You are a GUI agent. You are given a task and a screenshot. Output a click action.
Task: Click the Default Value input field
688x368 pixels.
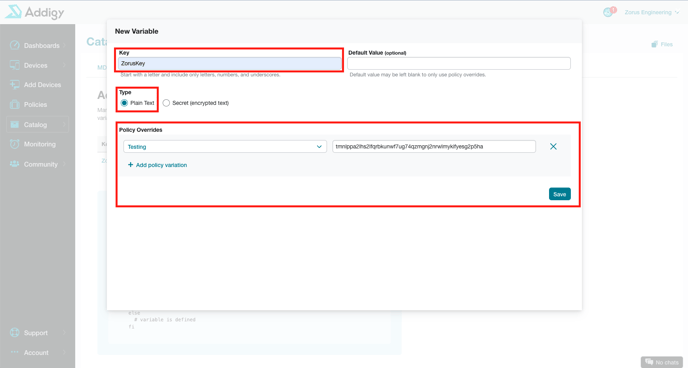point(459,63)
